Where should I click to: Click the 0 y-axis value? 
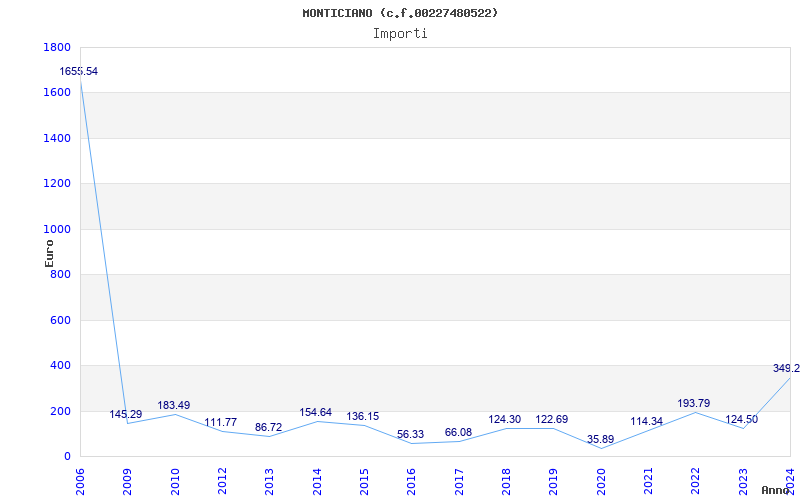(x=67, y=457)
